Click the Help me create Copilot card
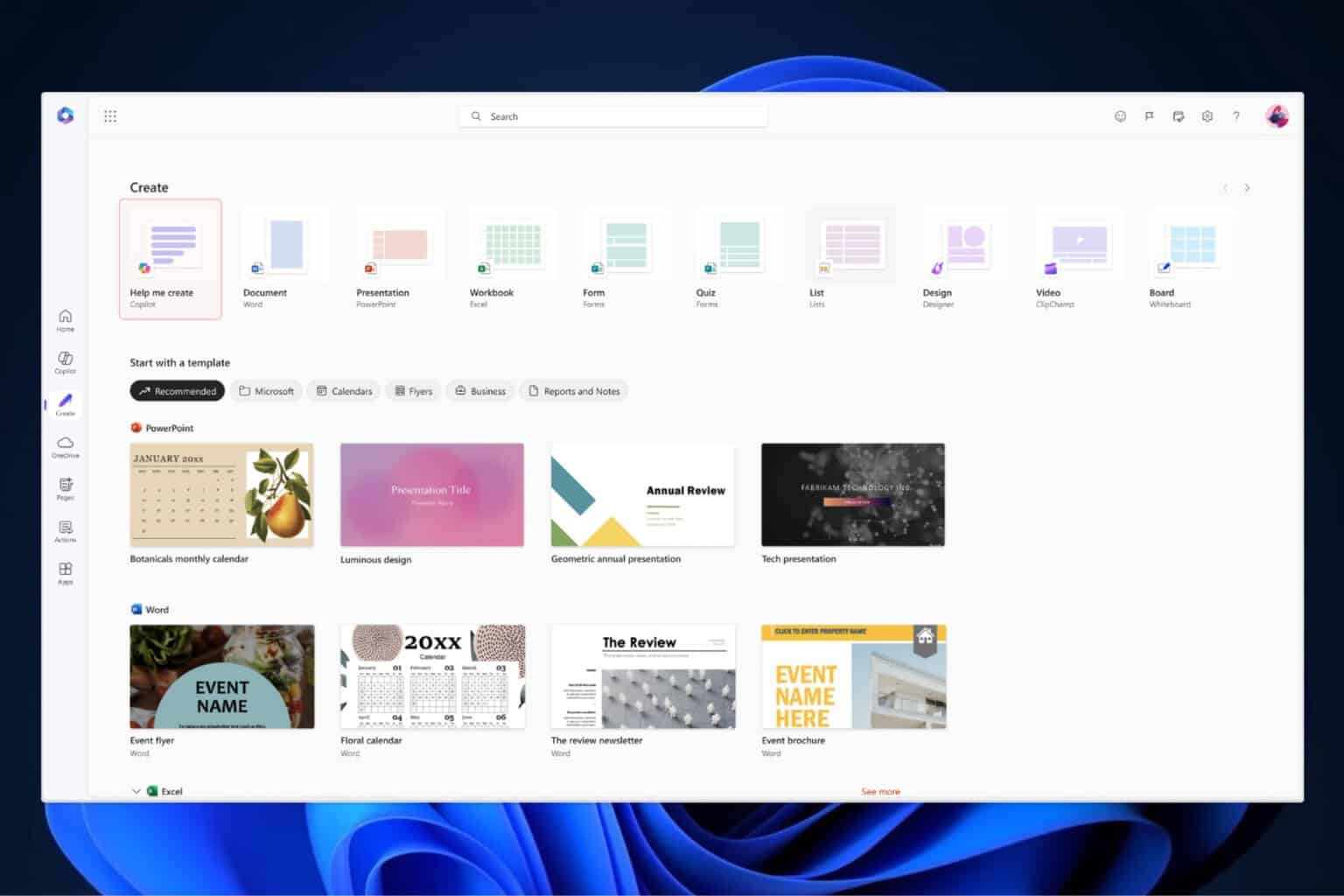 pyautogui.click(x=171, y=259)
